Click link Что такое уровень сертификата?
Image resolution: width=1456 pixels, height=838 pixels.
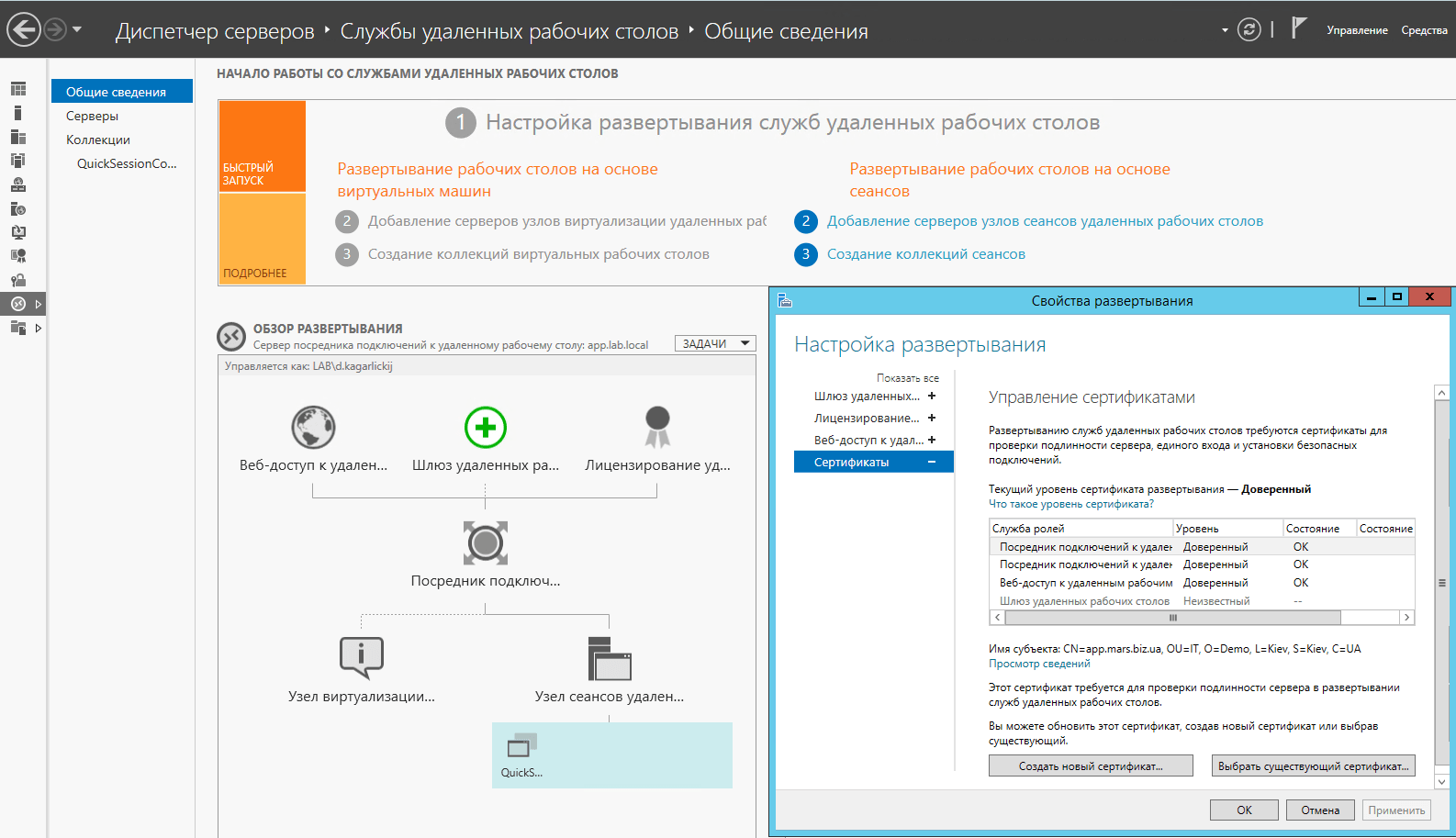[1070, 504]
